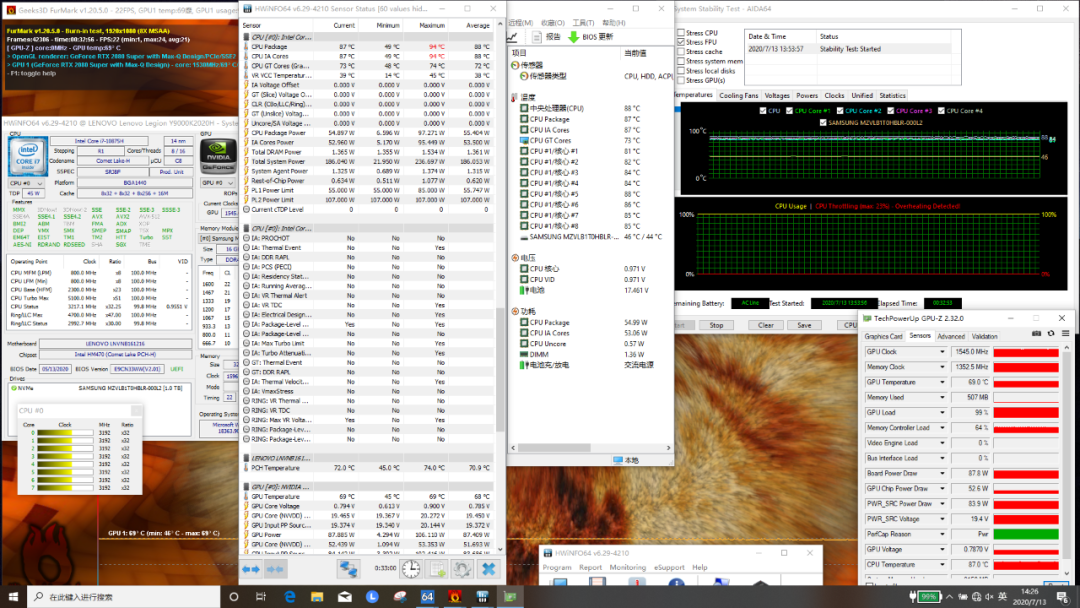Click Stop button in stability test

[716, 325]
